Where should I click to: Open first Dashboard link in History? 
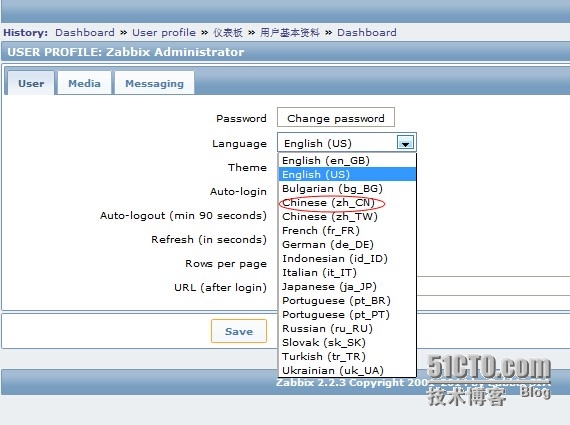coord(85,32)
